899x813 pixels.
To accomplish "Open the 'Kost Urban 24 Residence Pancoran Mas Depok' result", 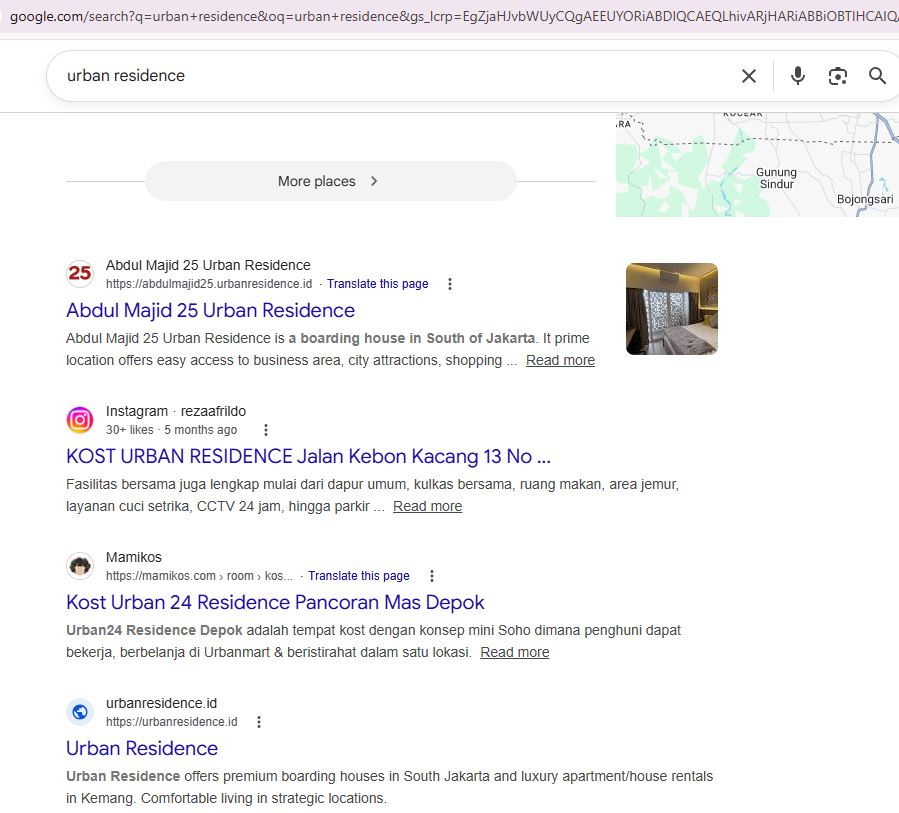I will [274, 602].
